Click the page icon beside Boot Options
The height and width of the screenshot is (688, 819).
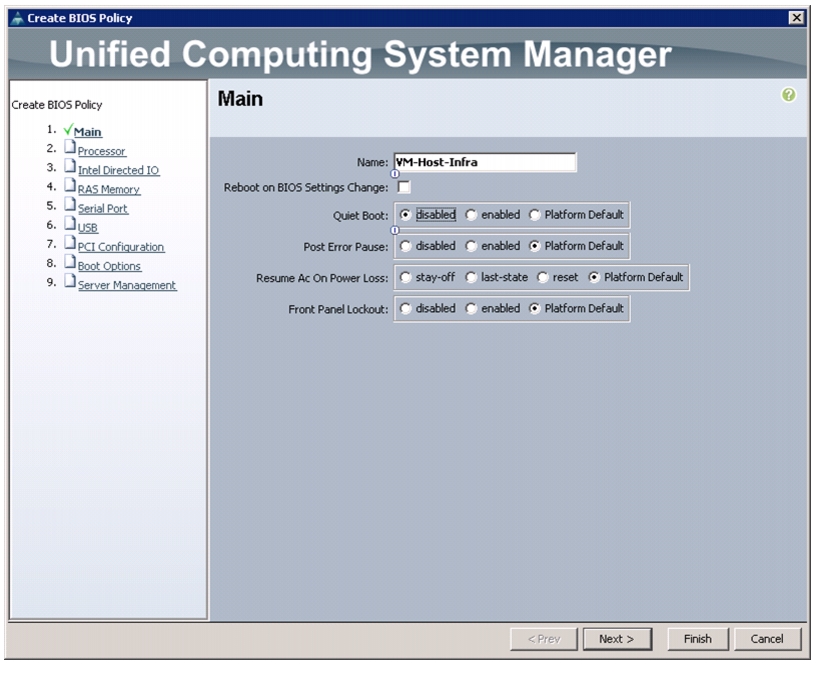(x=70, y=262)
